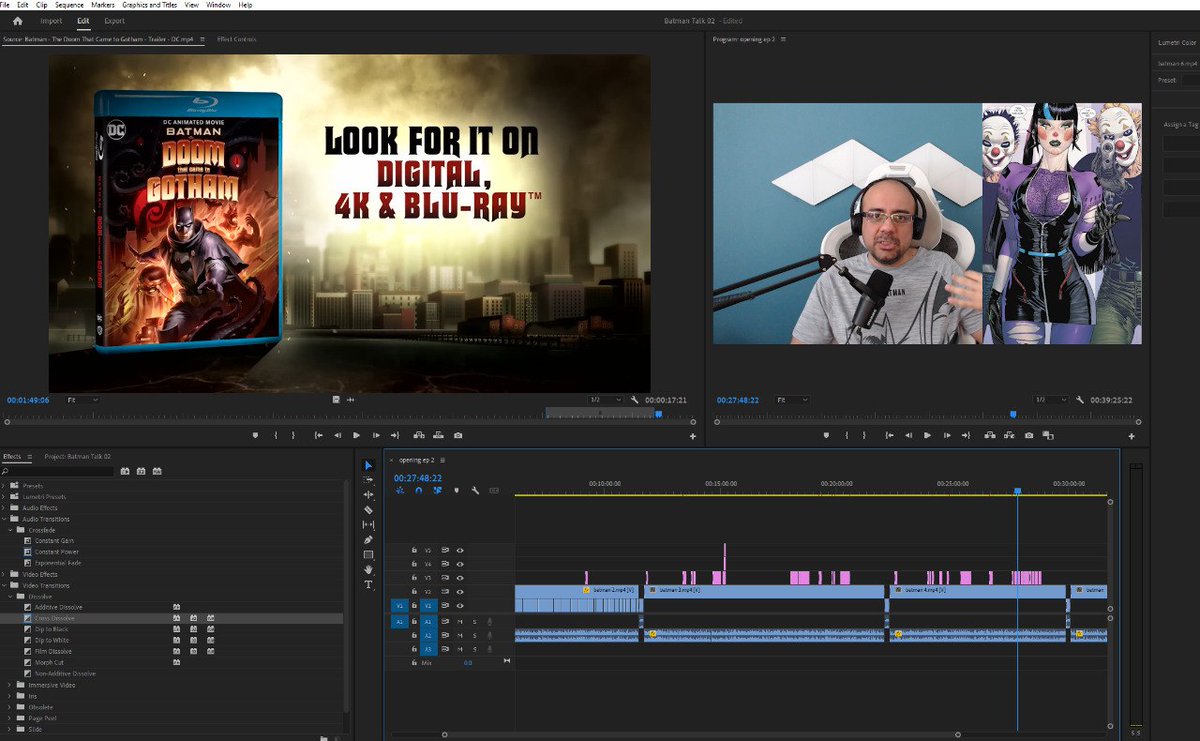Select the Hand tool

pos(368,569)
